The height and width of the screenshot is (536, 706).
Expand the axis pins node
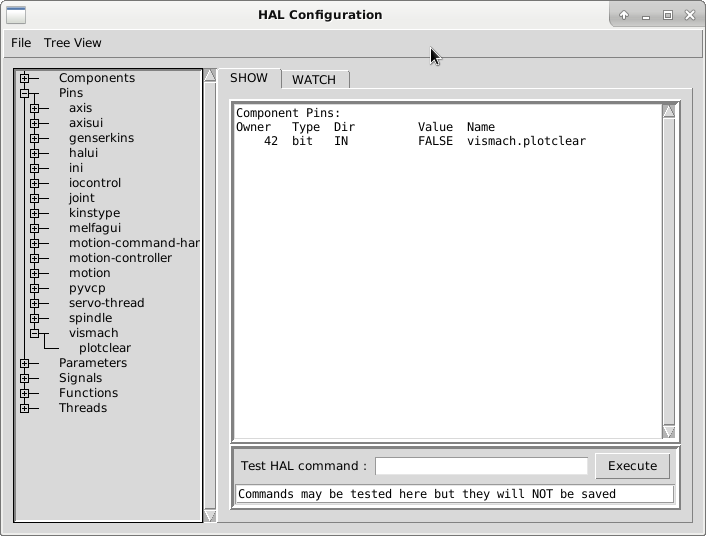tap(35, 108)
